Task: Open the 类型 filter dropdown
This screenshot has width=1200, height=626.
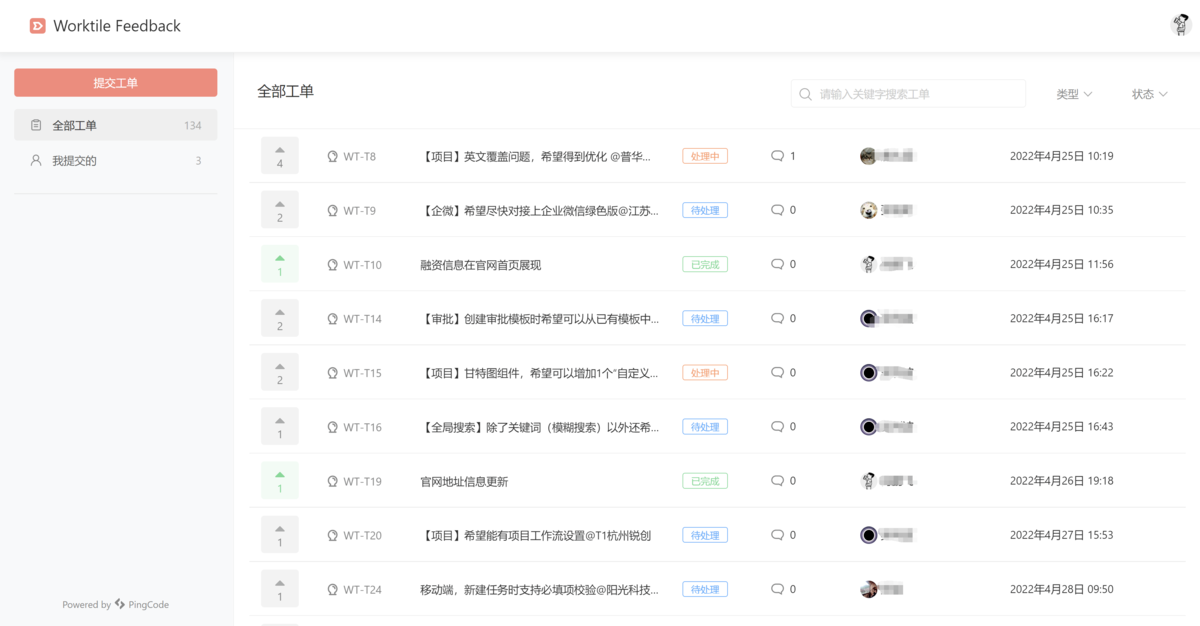Action: tap(1073, 93)
